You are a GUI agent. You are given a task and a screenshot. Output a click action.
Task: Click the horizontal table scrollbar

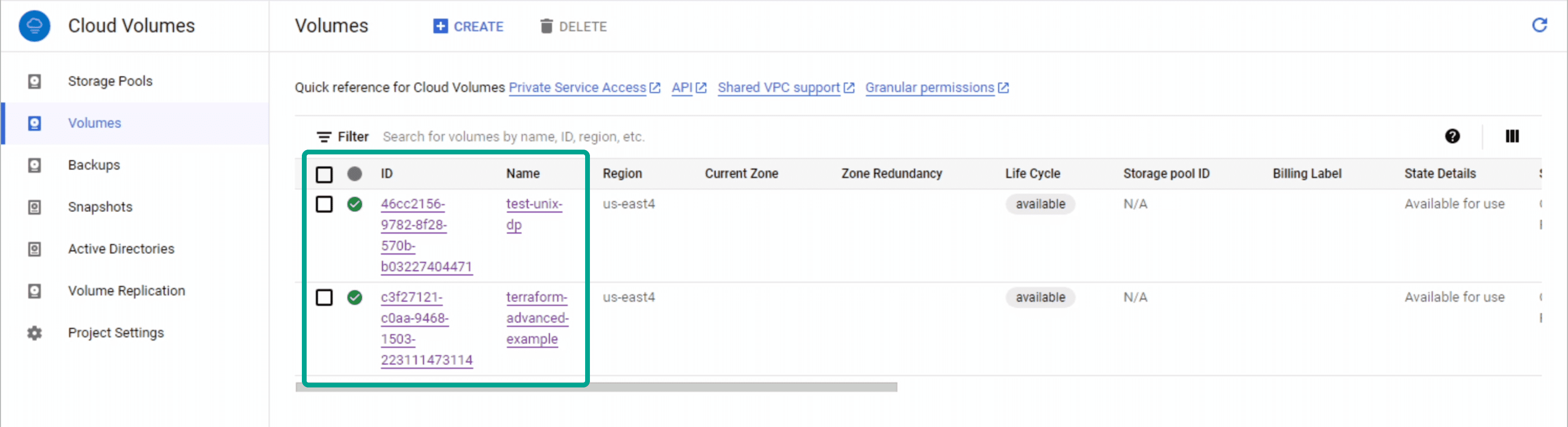click(x=596, y=387)
